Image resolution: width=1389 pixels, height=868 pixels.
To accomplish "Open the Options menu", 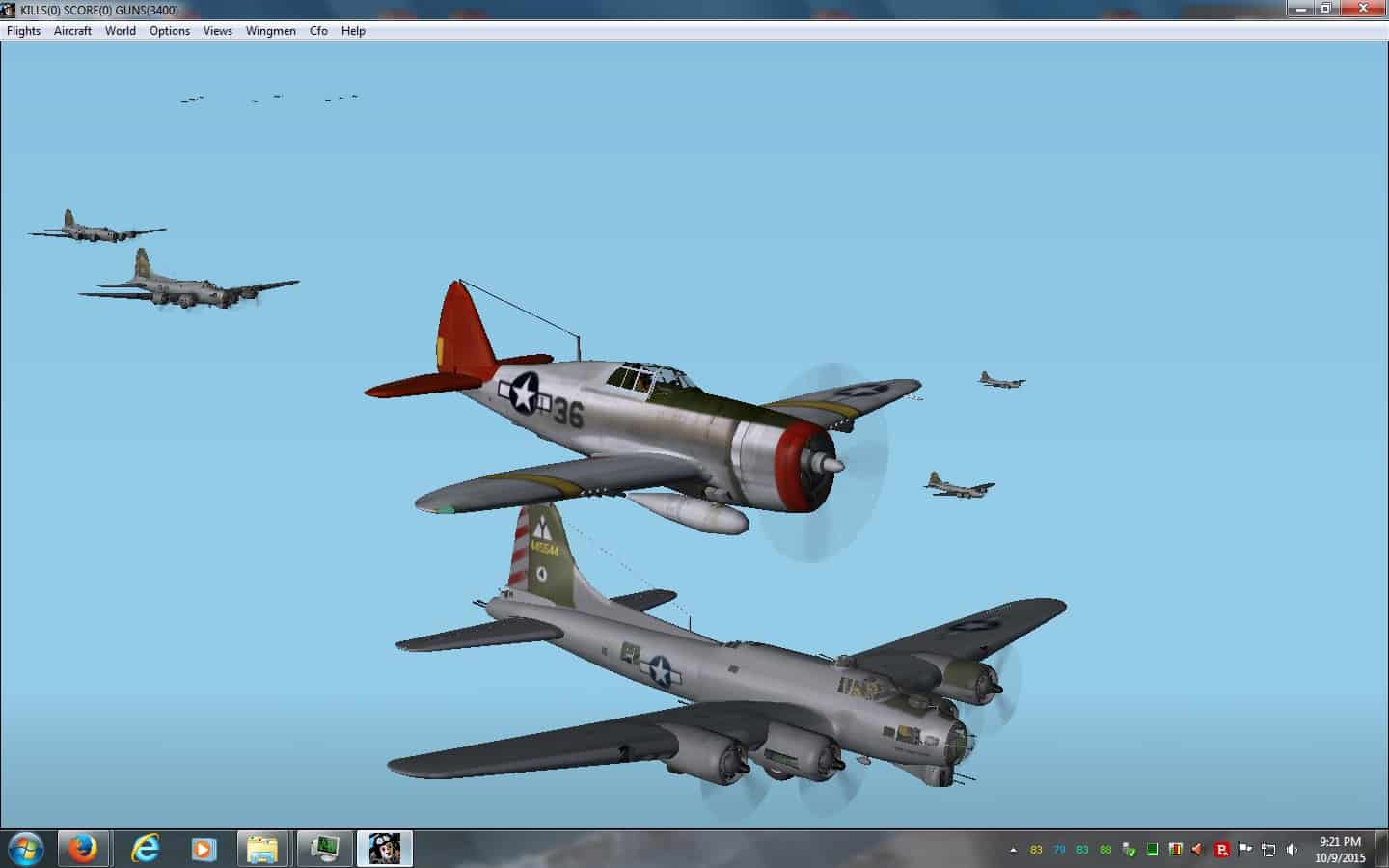I will [169, 31].
